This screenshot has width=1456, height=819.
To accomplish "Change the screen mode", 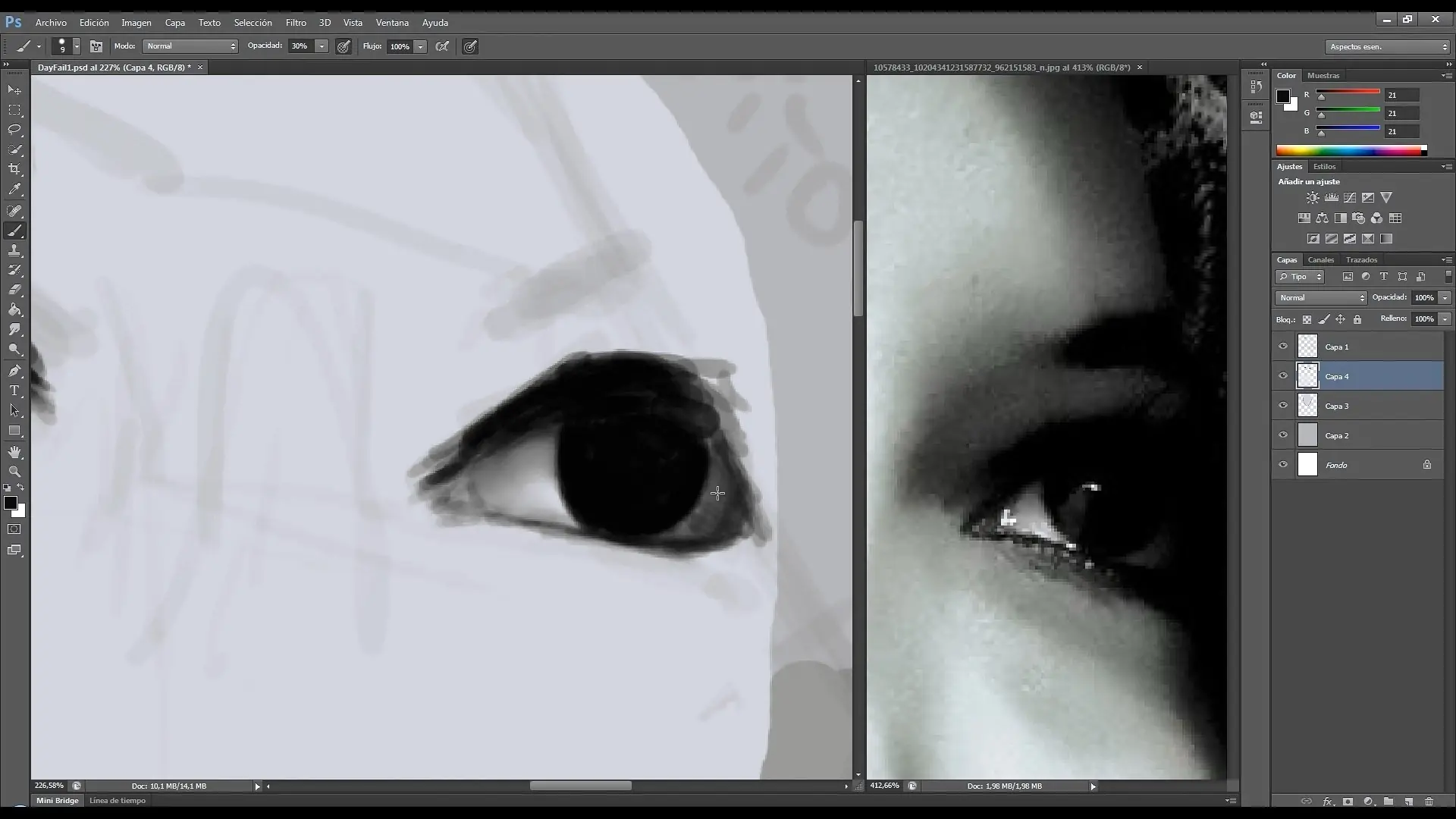I will (x=14, y=551).
